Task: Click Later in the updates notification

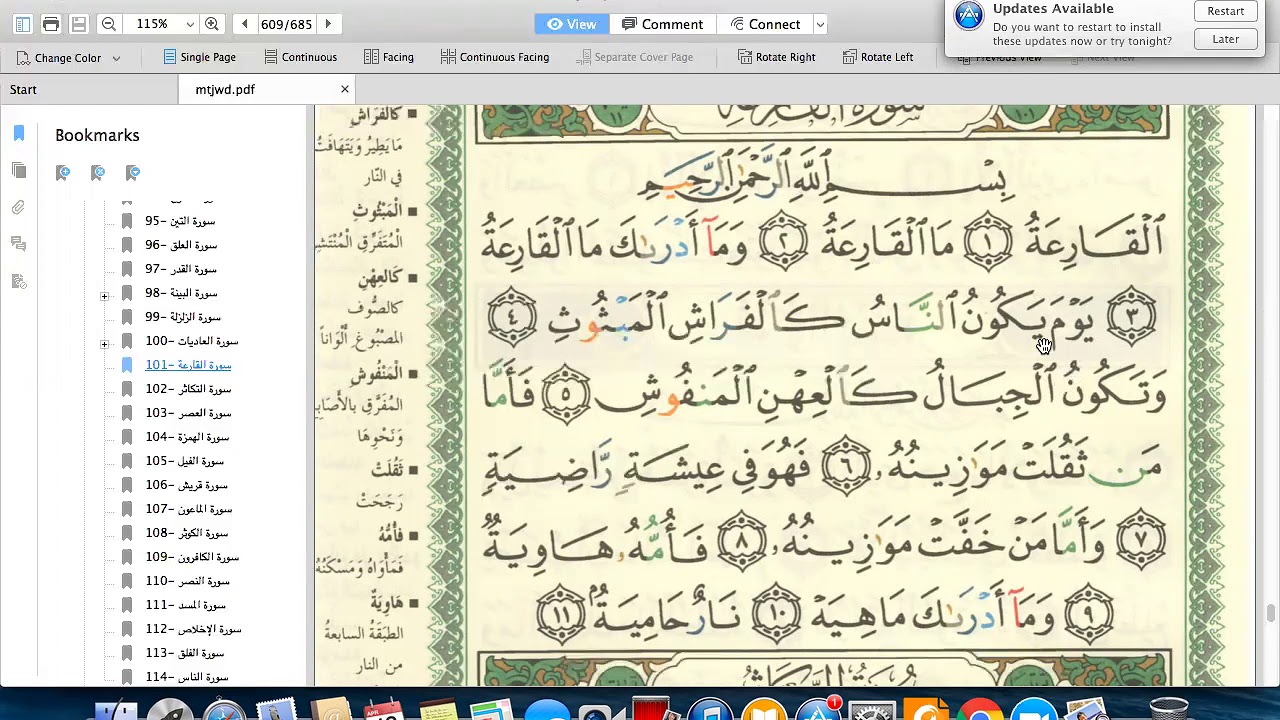Action: pyautogui.click(x=1225, y=39)
